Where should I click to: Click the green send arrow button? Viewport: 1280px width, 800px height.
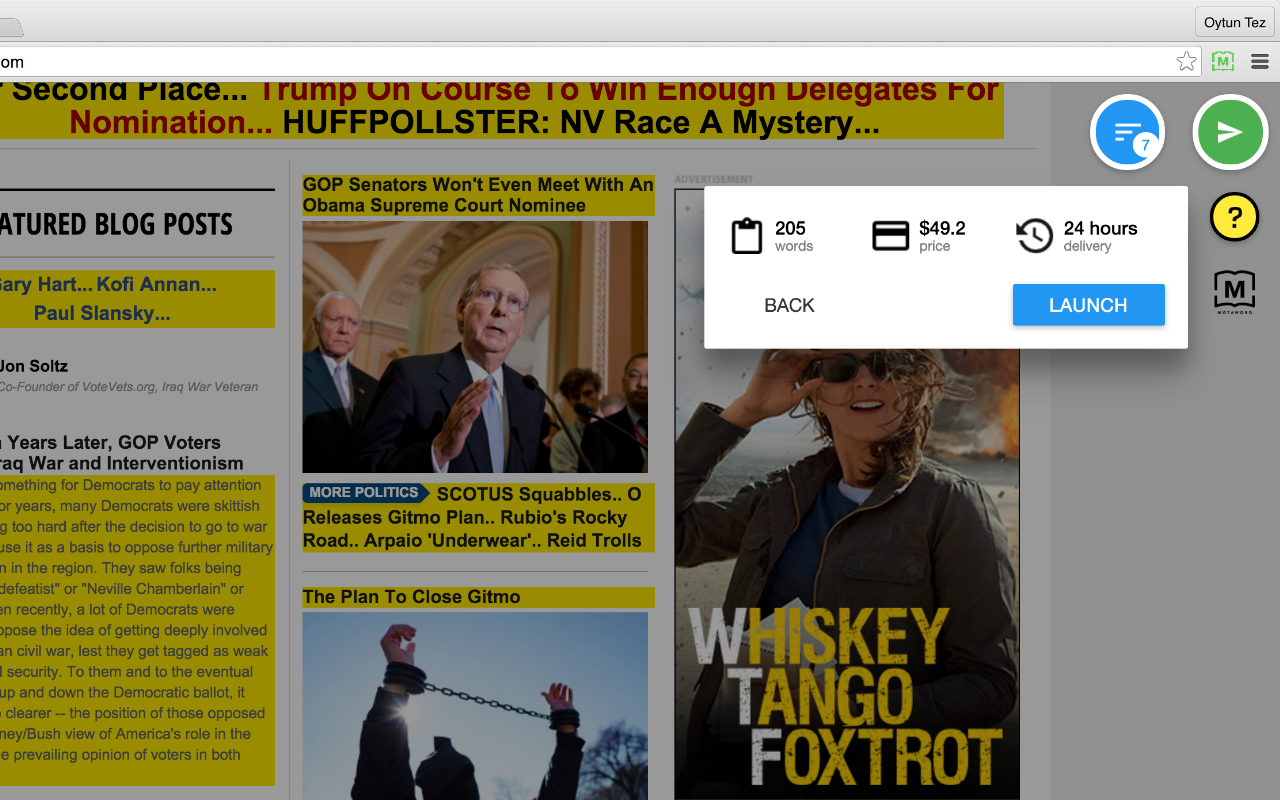pos(1230,132)
